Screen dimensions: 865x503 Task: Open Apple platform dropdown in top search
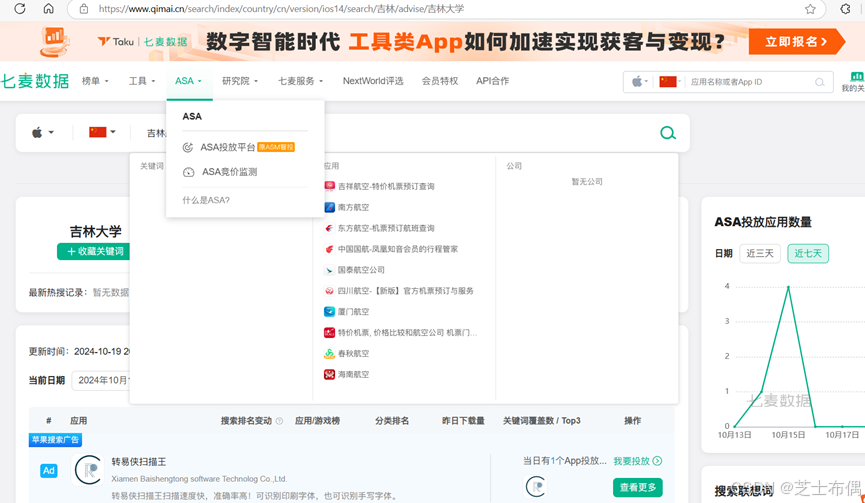(639, 82)
